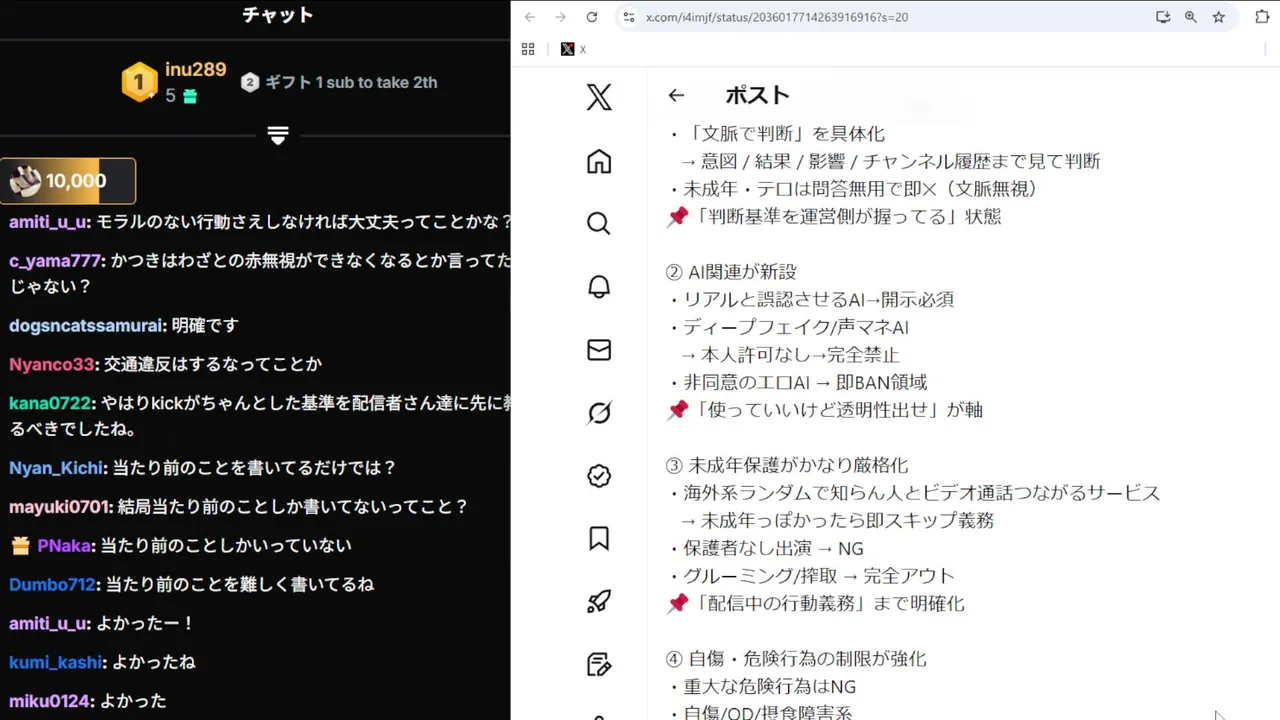View site information icon beside the URL
The width and height of the screenshot is (1280, 720).
(x=628, y=17)
